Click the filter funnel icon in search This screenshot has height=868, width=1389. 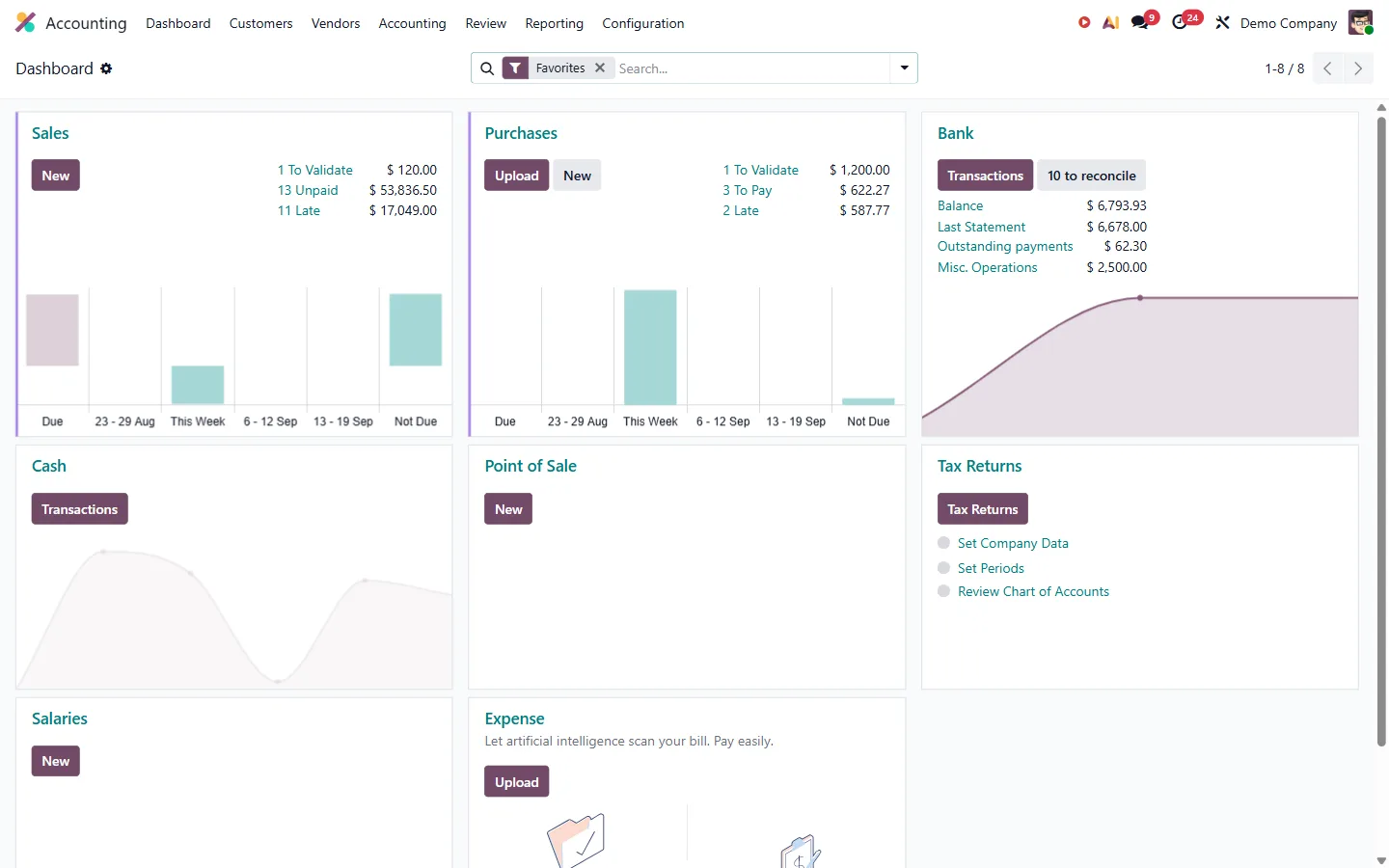tap(516, 68)
